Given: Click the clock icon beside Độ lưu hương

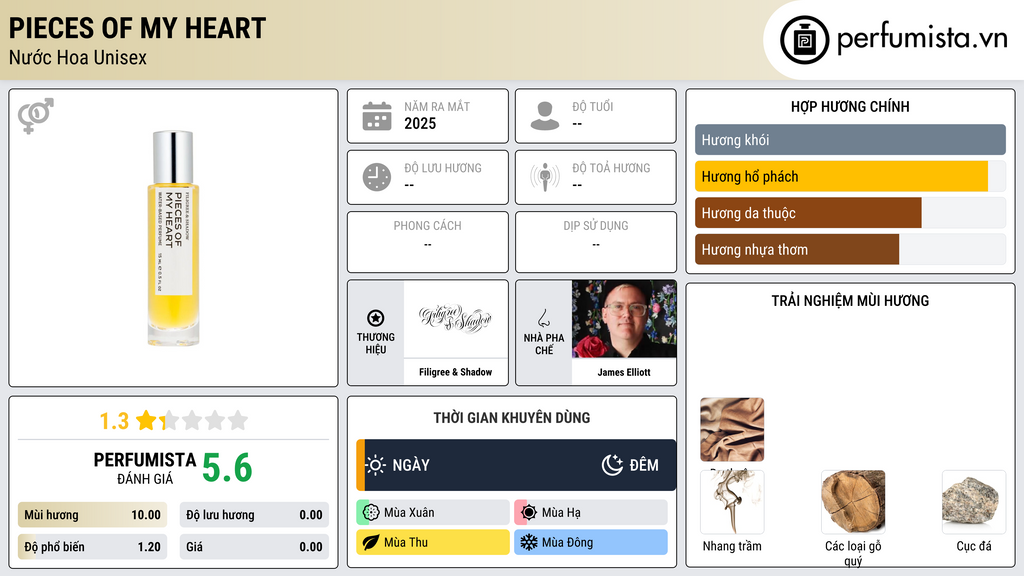Looking at the screenshot, I should click(377, 177).
